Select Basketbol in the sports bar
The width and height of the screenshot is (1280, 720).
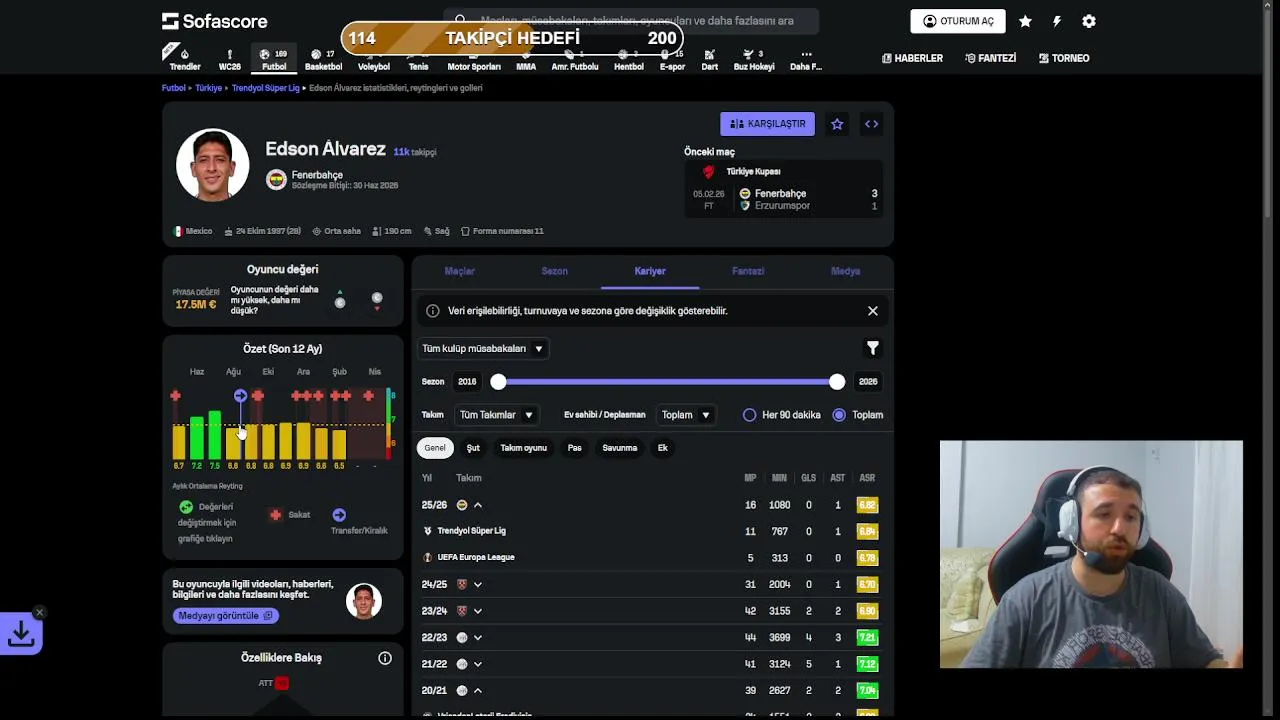[x=323, y=59]
